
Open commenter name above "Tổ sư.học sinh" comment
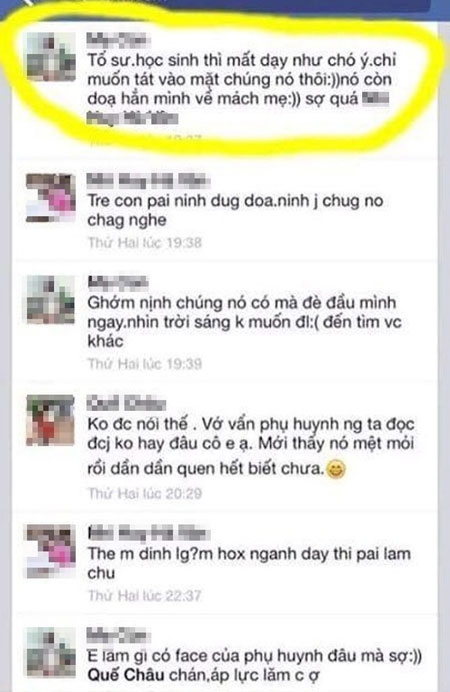118,40
